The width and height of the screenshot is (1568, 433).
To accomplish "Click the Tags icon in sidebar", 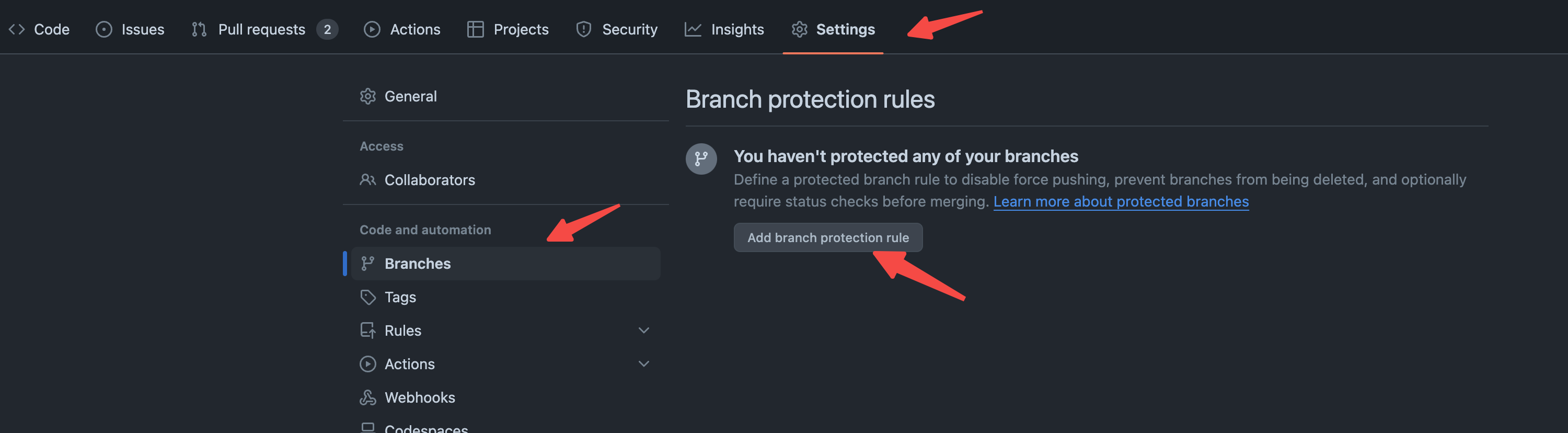I will click(367, 297).
